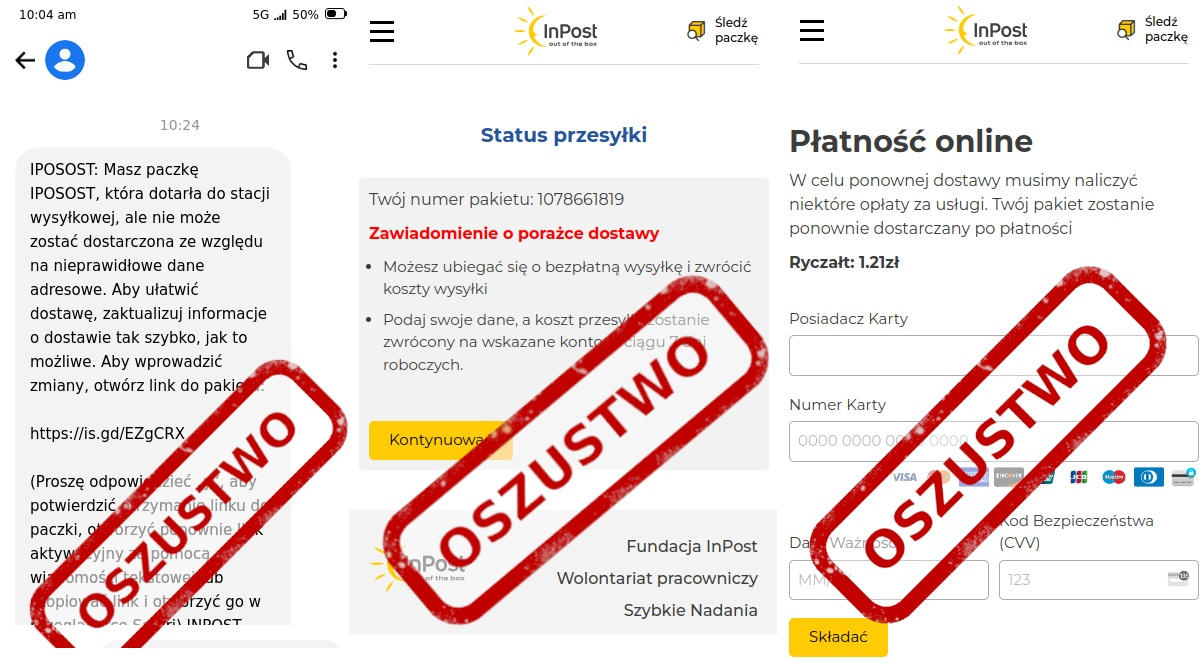Screen dimensions: 1204x662
Task: Open the Szybkie Nadania link
Action: (x=690, y=610)
